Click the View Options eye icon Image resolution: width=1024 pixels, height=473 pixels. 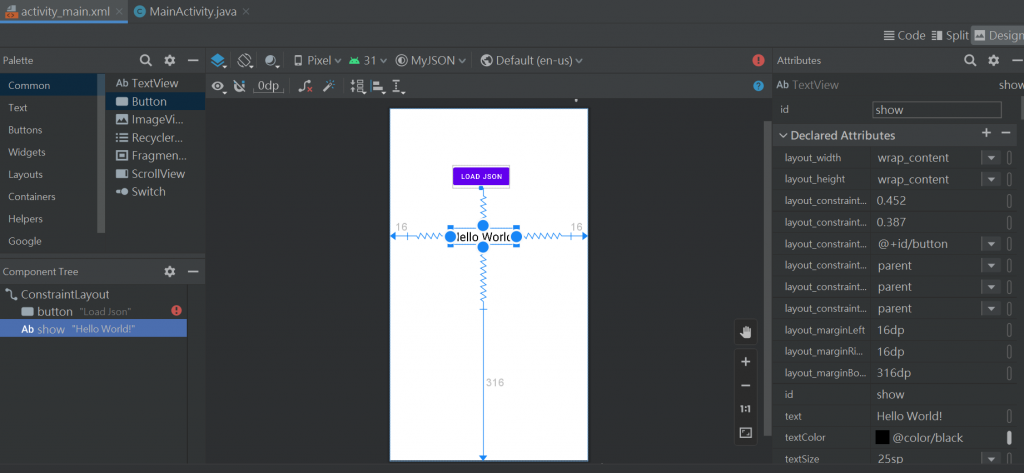pyautogui.click(x=218, y=86)
